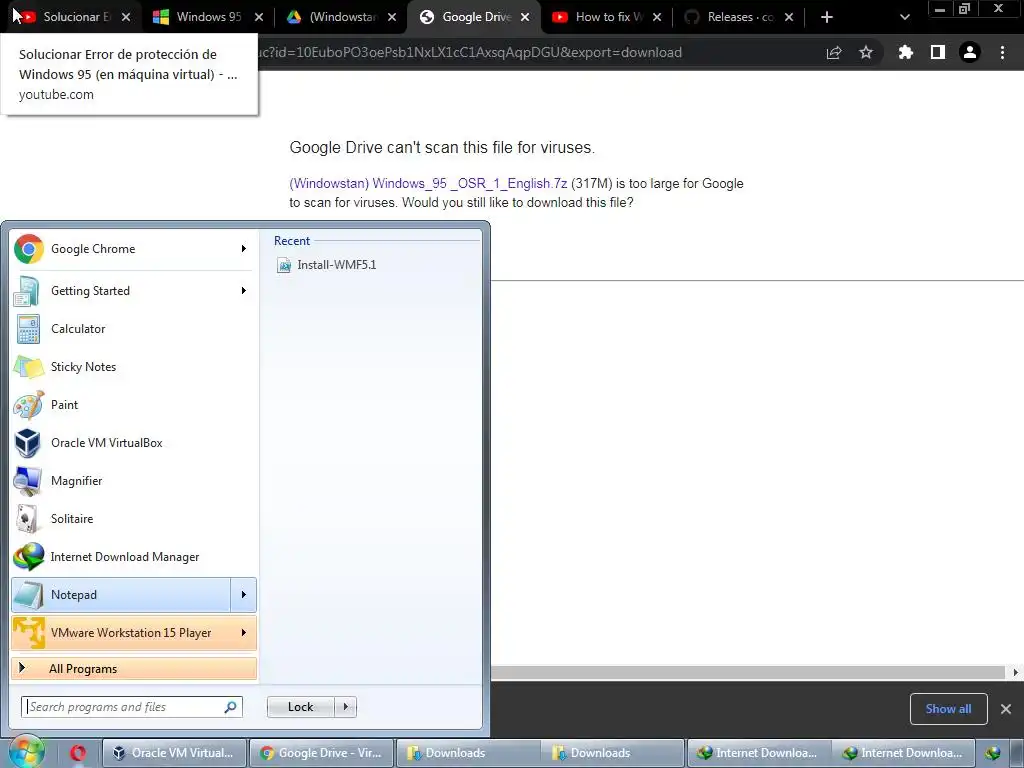This screenshot has height=768, width=1024.
Task: Click the page horizontal scrollbar track
Action: (x=748, y=672)
